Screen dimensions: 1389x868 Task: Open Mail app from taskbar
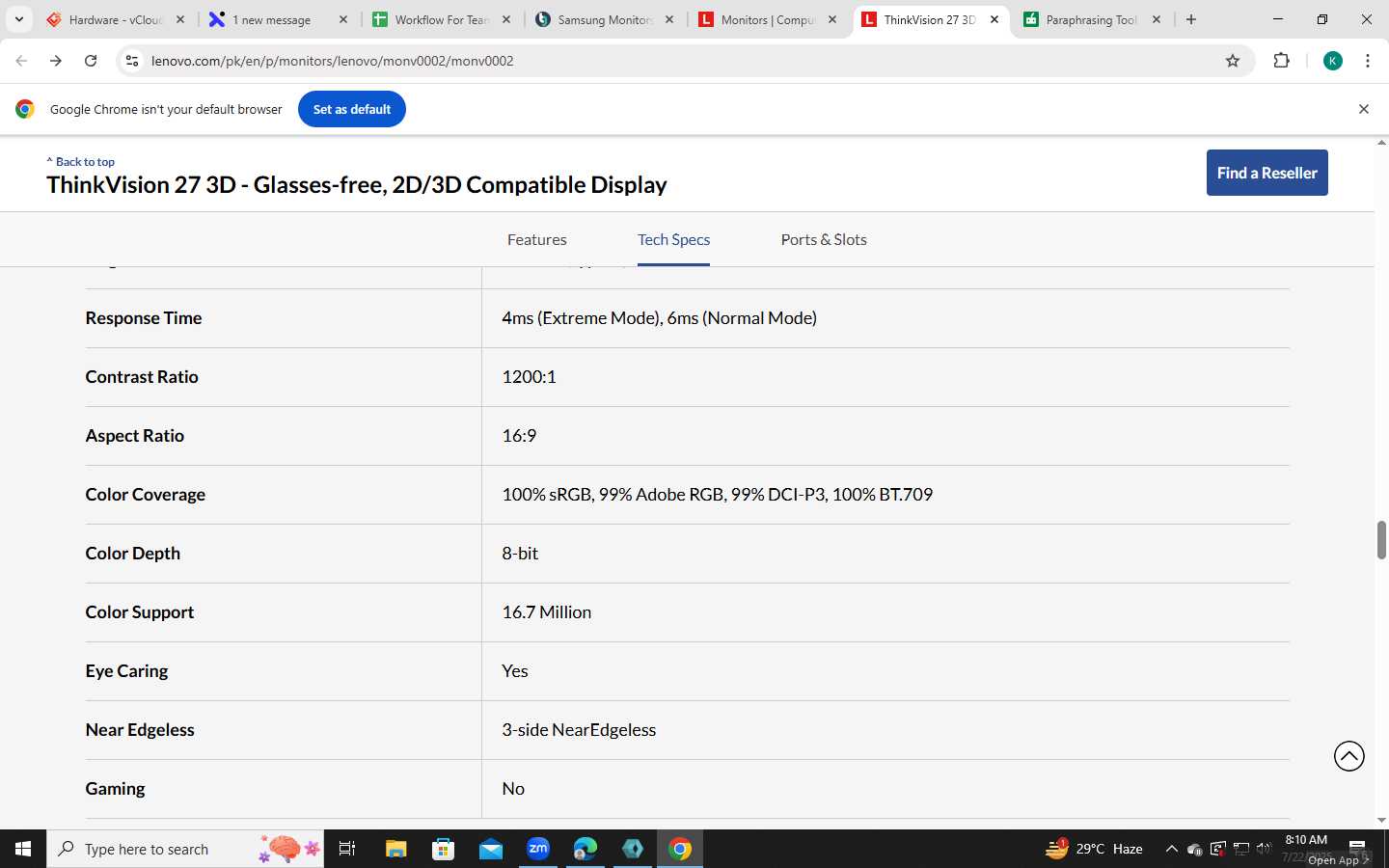tap(491, 849)
